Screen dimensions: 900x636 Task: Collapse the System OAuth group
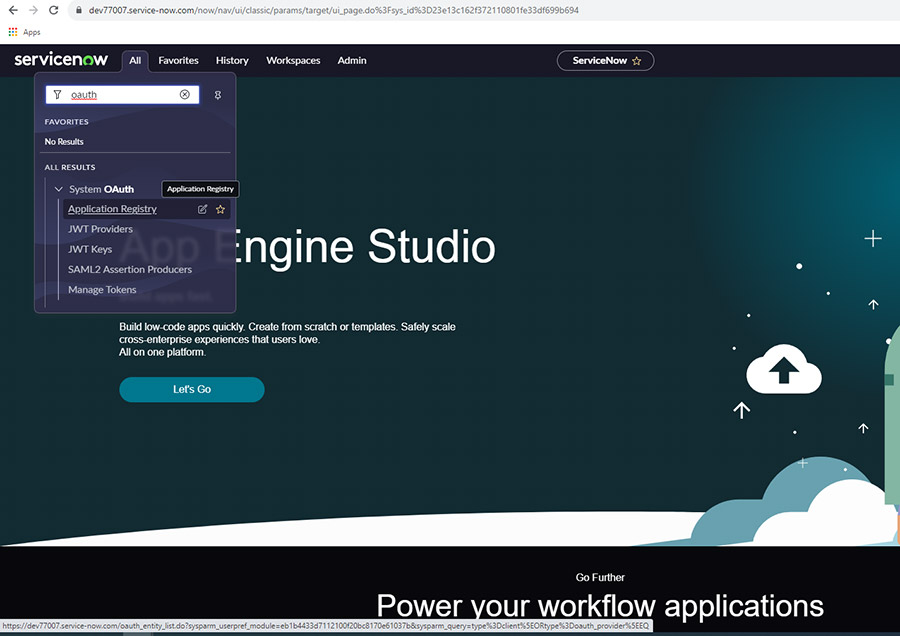(x=59, y=189)
